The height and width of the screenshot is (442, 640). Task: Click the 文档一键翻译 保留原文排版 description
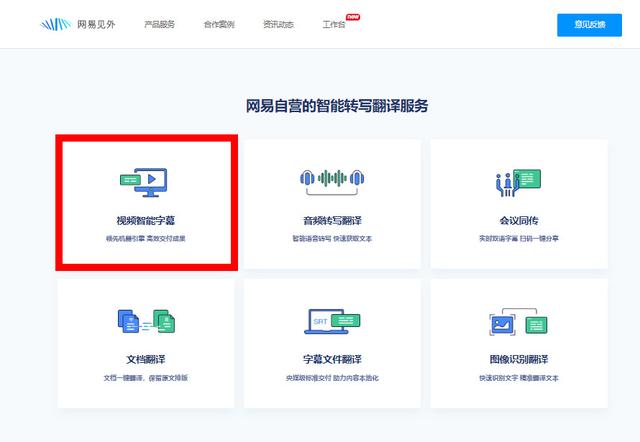coord(146,378)
